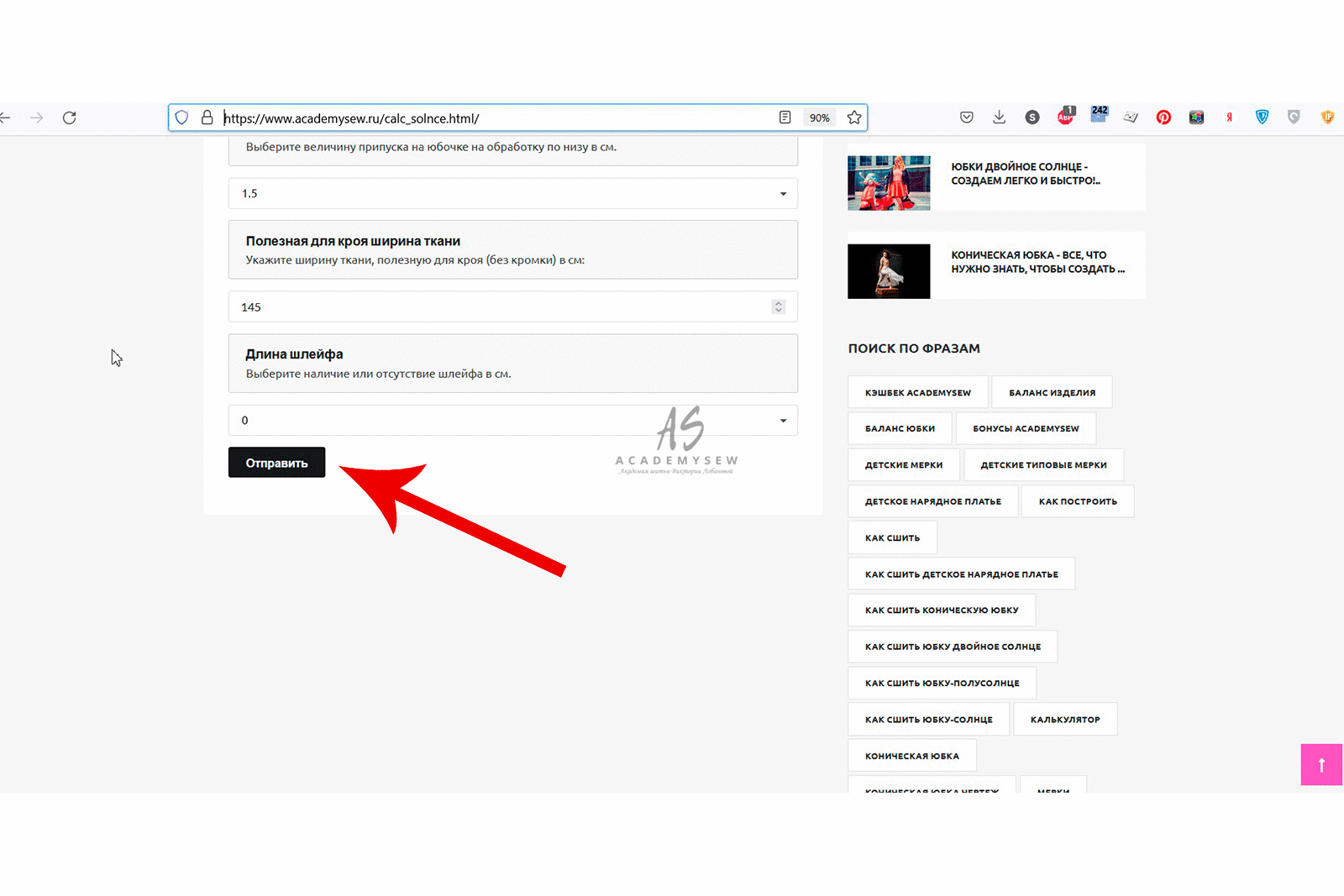Edit fabric width field showing 145
Image resolution: width=1344 pixels, height=896 pixels.
(513, 307)
